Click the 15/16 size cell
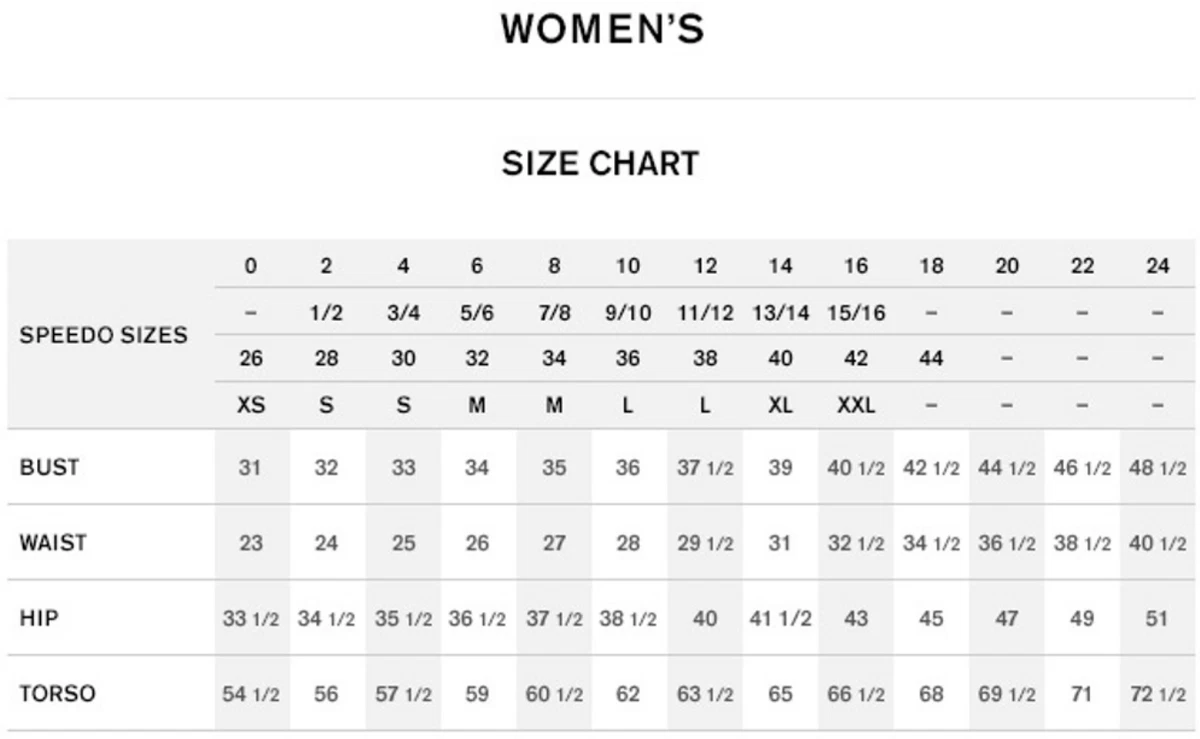The height and width of the screenshot is (739, 1200). (x=856, y=313)
